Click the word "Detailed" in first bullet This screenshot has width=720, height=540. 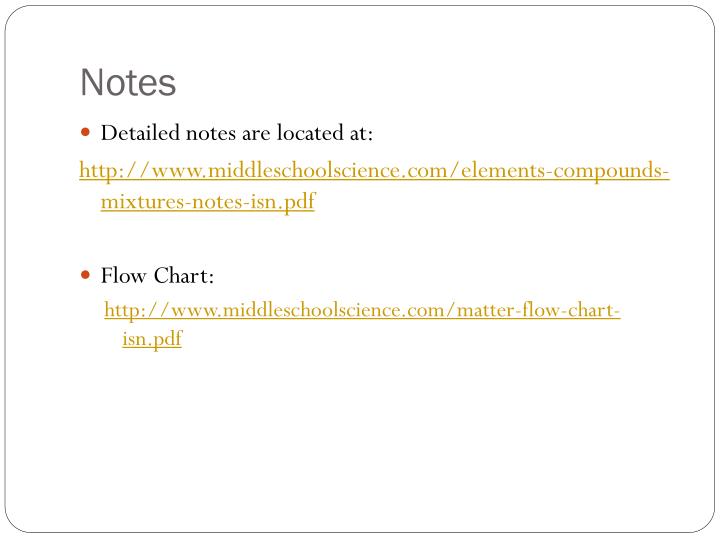[x=140, y=133]
